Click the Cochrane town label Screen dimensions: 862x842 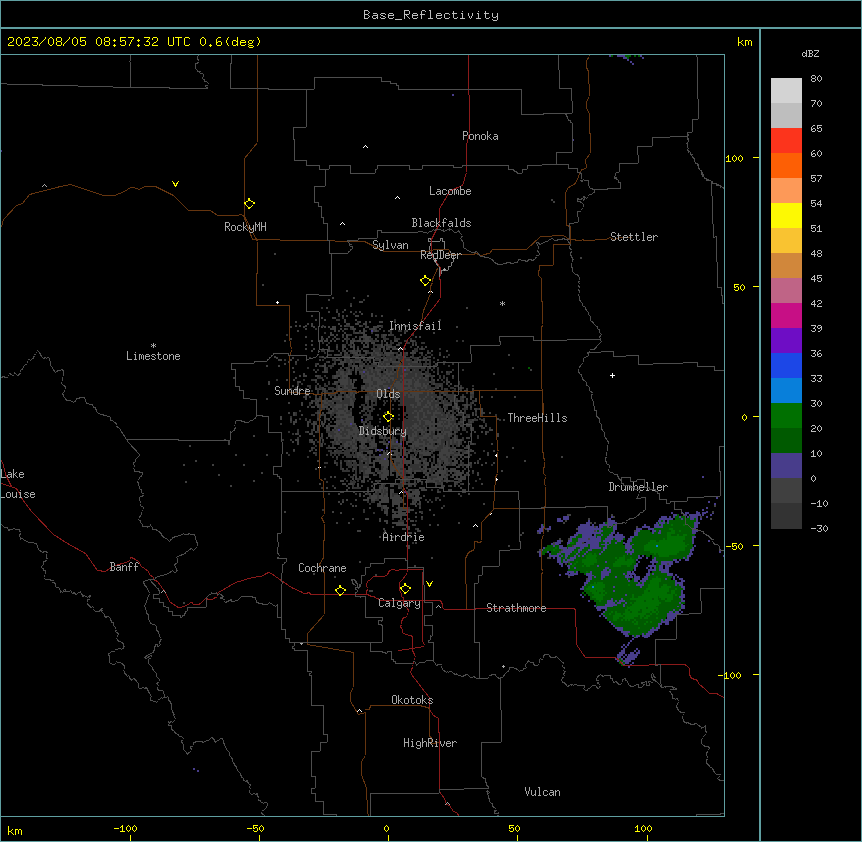pyautogui.click(x=322, y=568)
